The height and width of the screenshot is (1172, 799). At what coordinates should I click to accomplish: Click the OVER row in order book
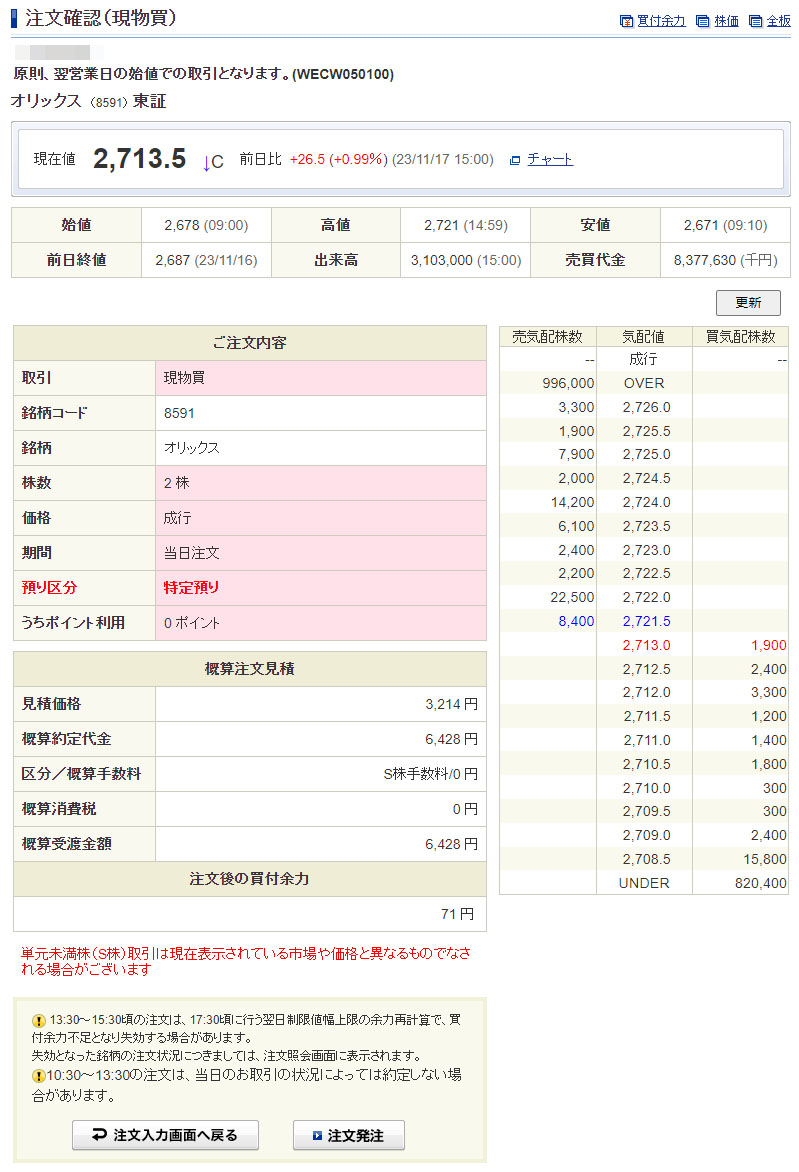[x=644, y=383]
